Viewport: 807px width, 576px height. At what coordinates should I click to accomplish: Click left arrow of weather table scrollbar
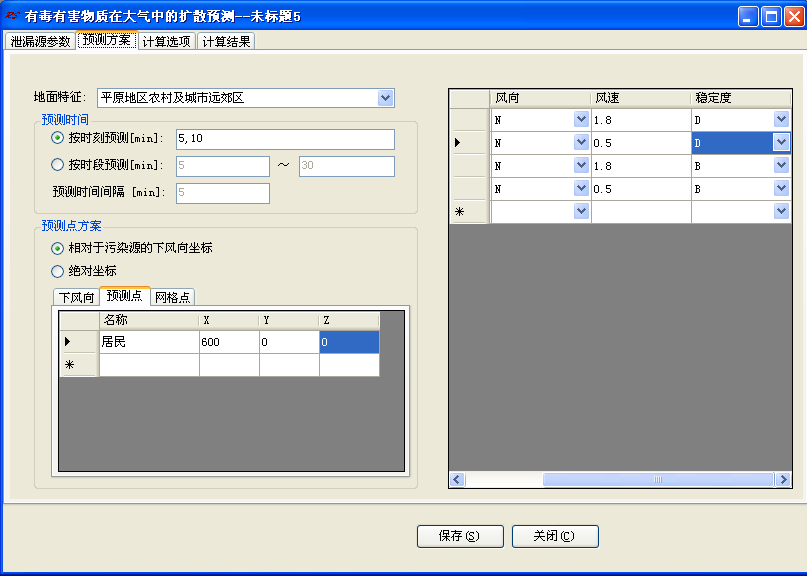click(457, 479)
